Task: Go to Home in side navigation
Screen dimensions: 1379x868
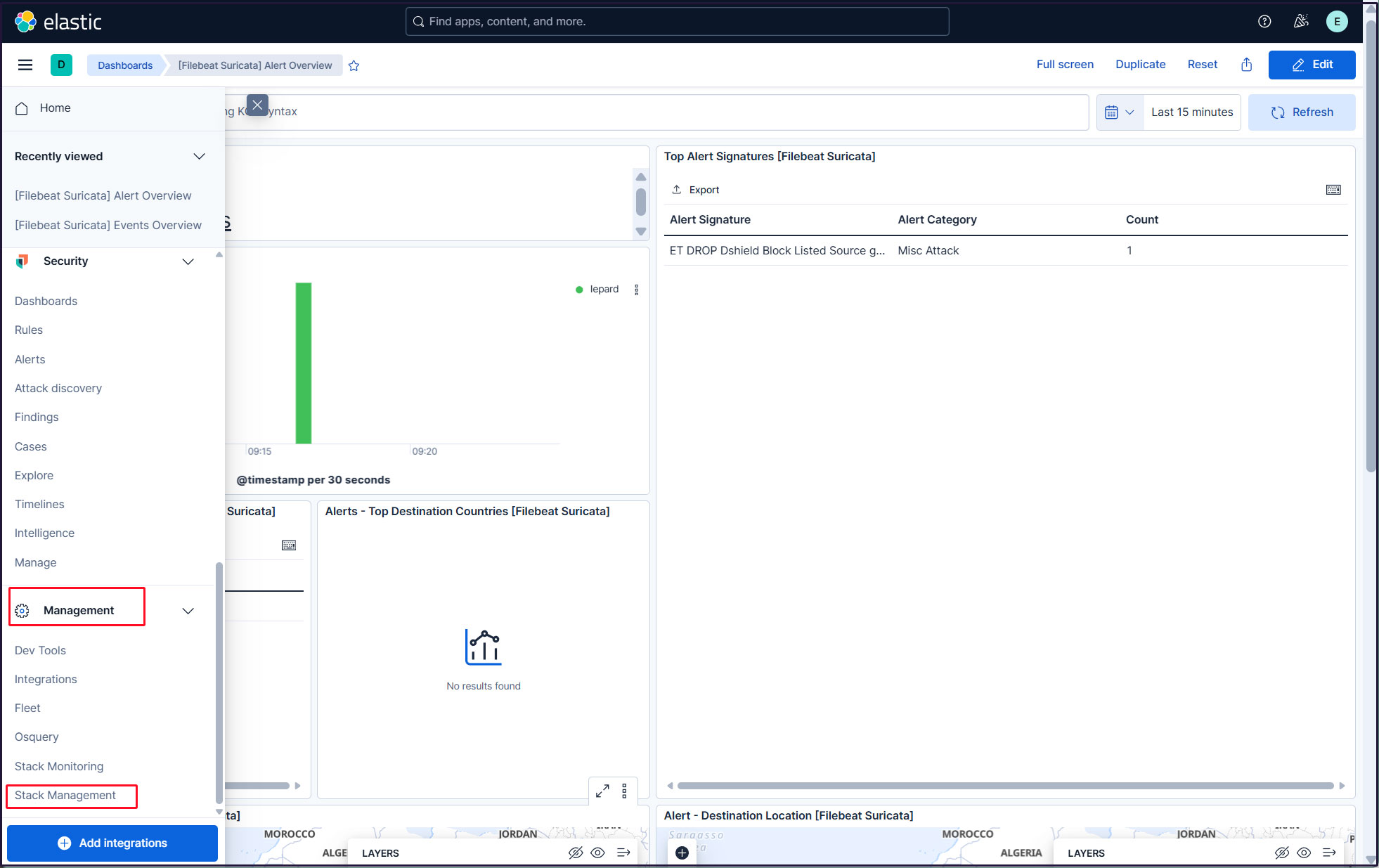Action: (56, 108)
